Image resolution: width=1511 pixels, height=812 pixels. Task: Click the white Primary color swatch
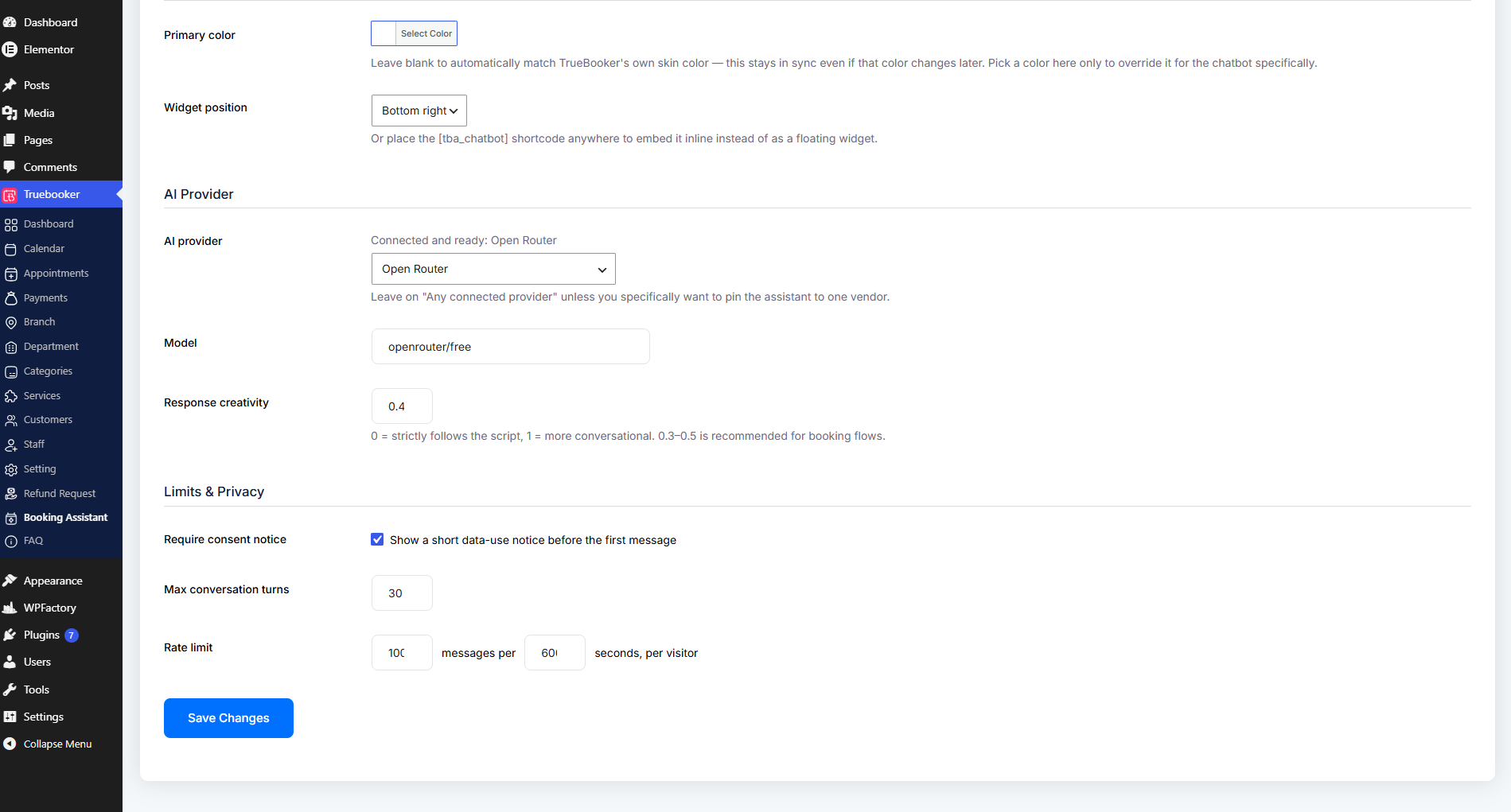(x=384, y=33)
